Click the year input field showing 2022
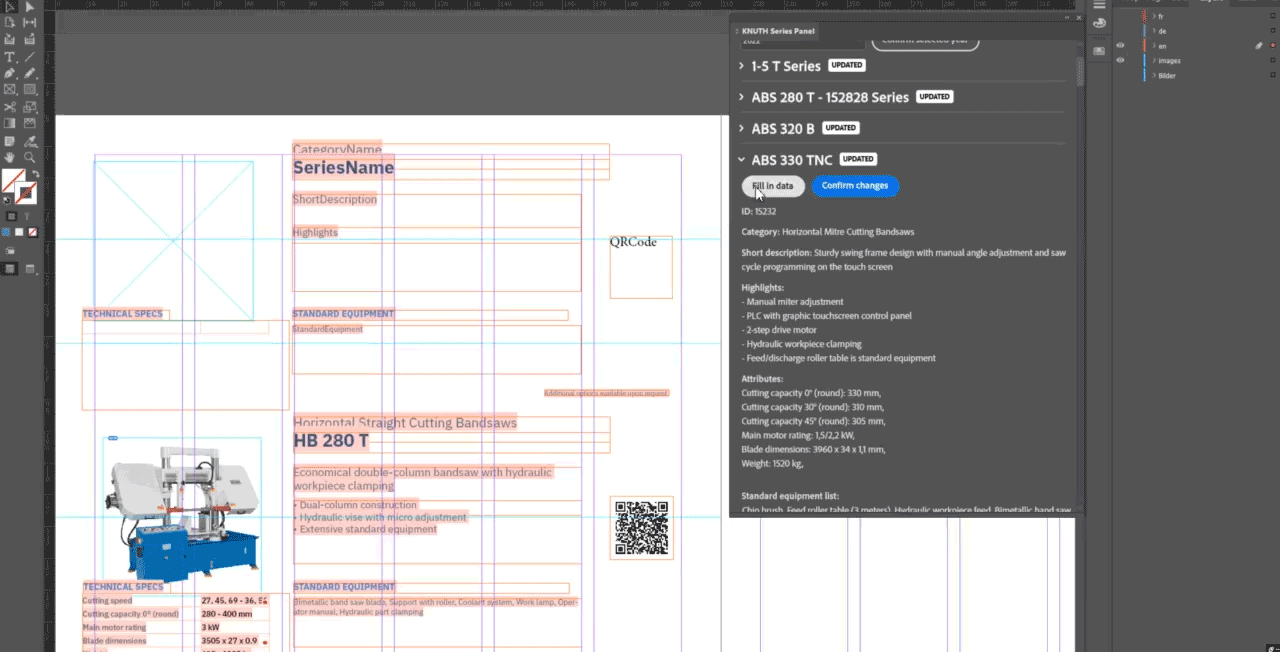Screen dimensions: 1280x652 [802, 43]
